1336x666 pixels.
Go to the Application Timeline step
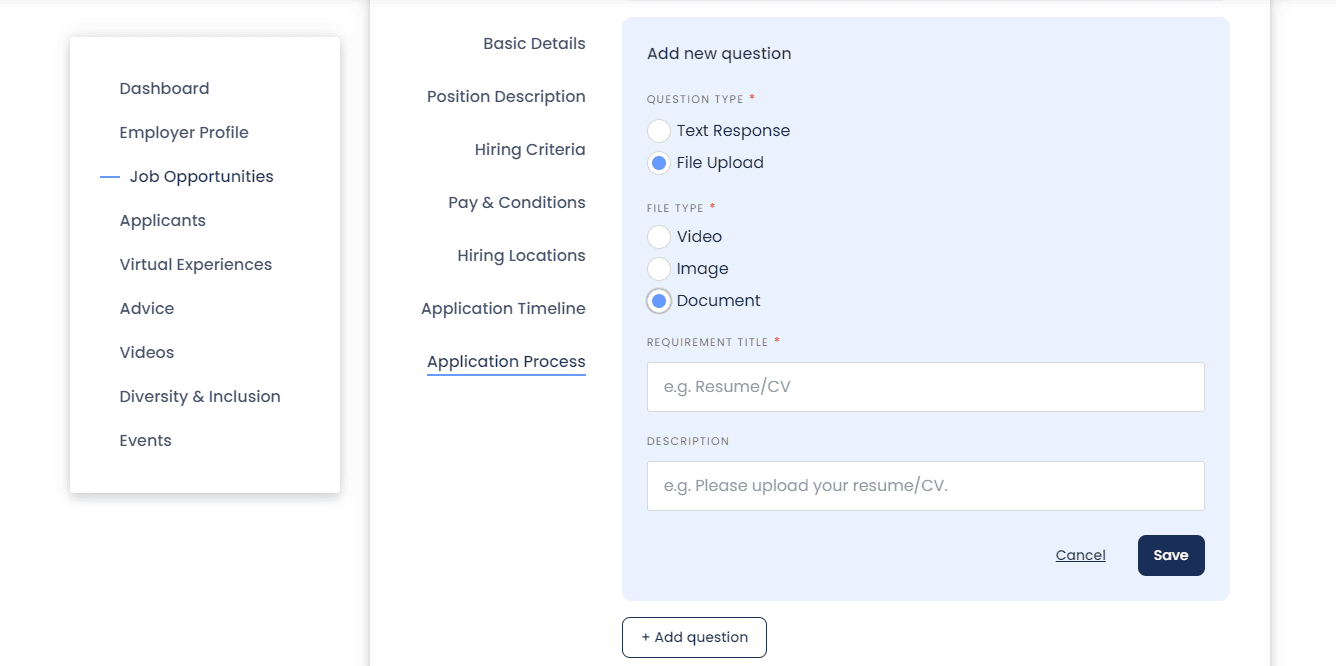[x=503, y=309]
